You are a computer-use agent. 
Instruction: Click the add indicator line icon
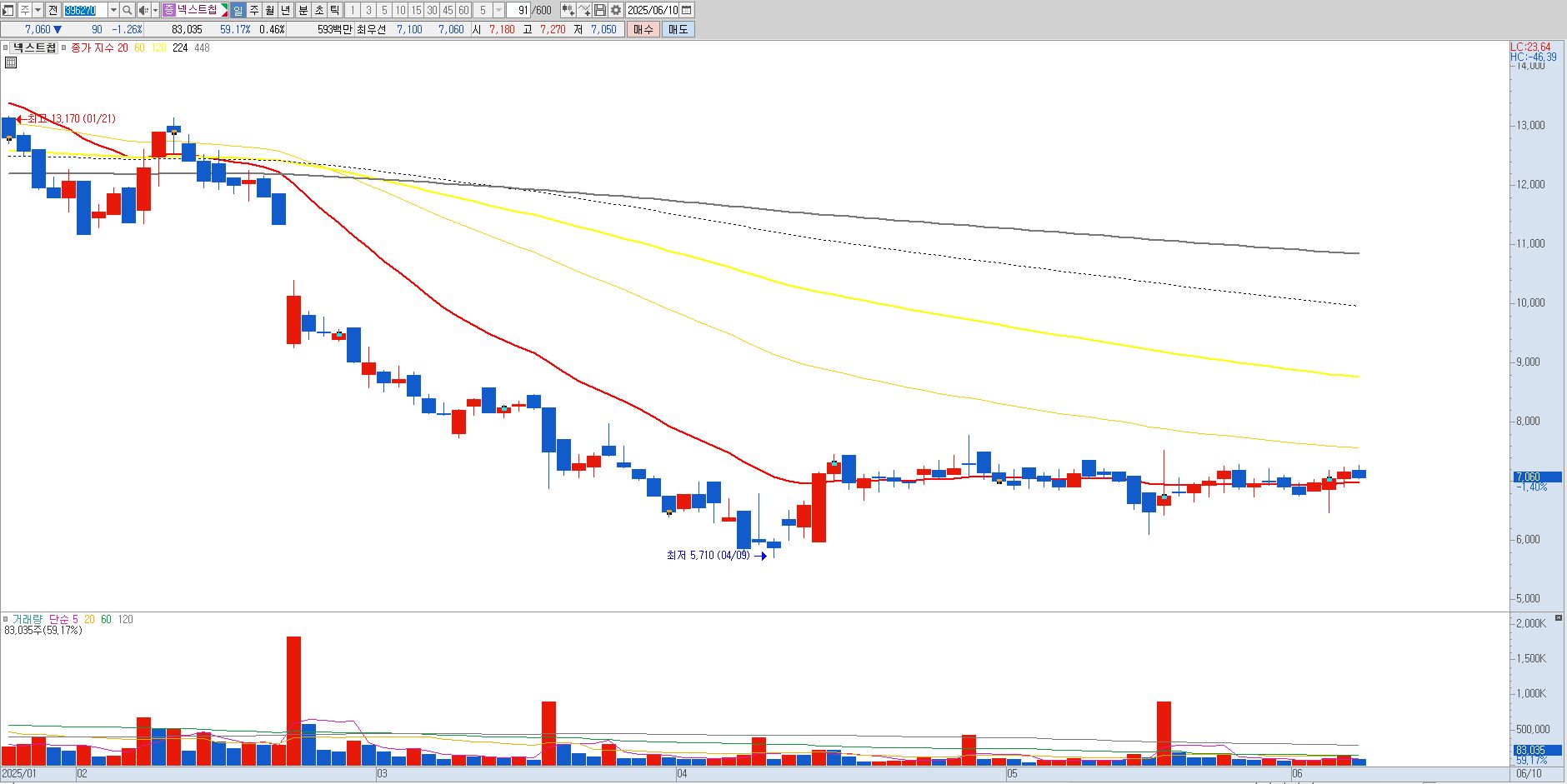click(584, 10)
